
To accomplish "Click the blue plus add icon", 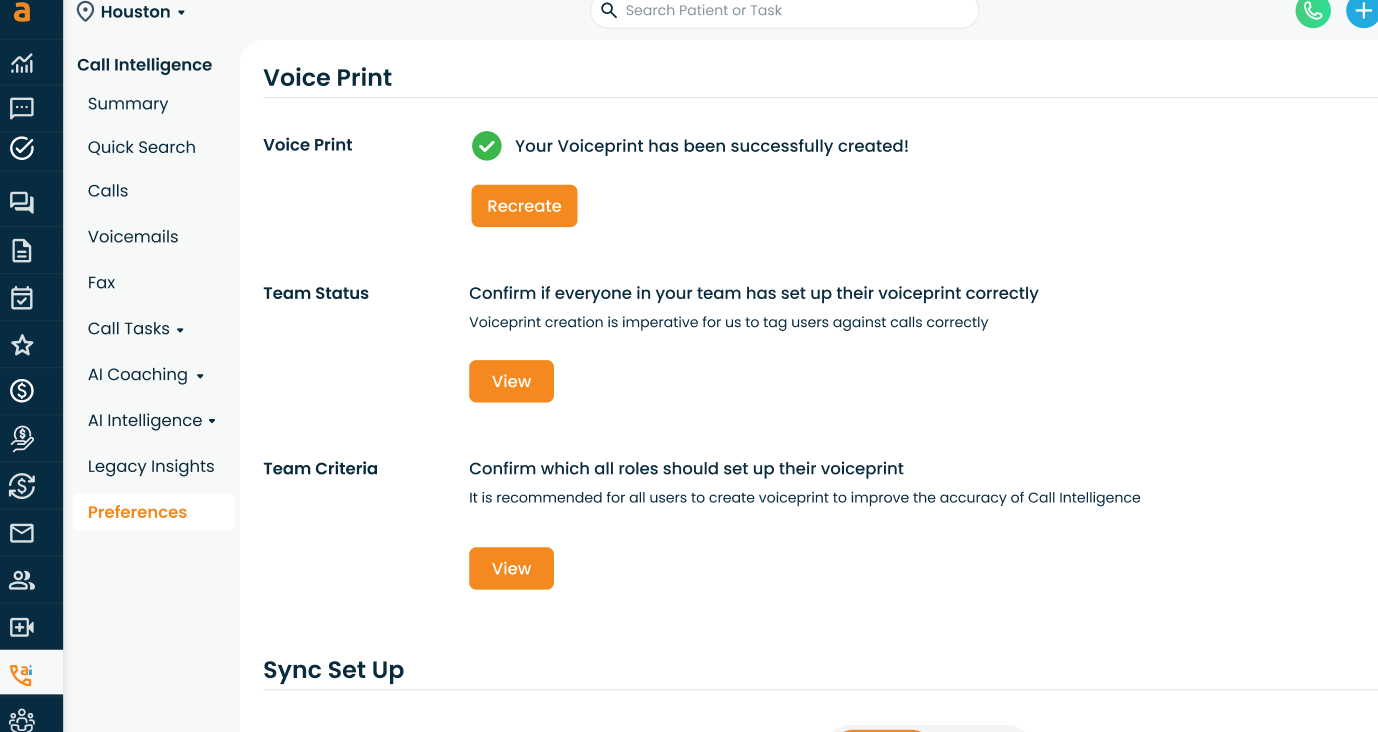I will tap(1362, 12).
